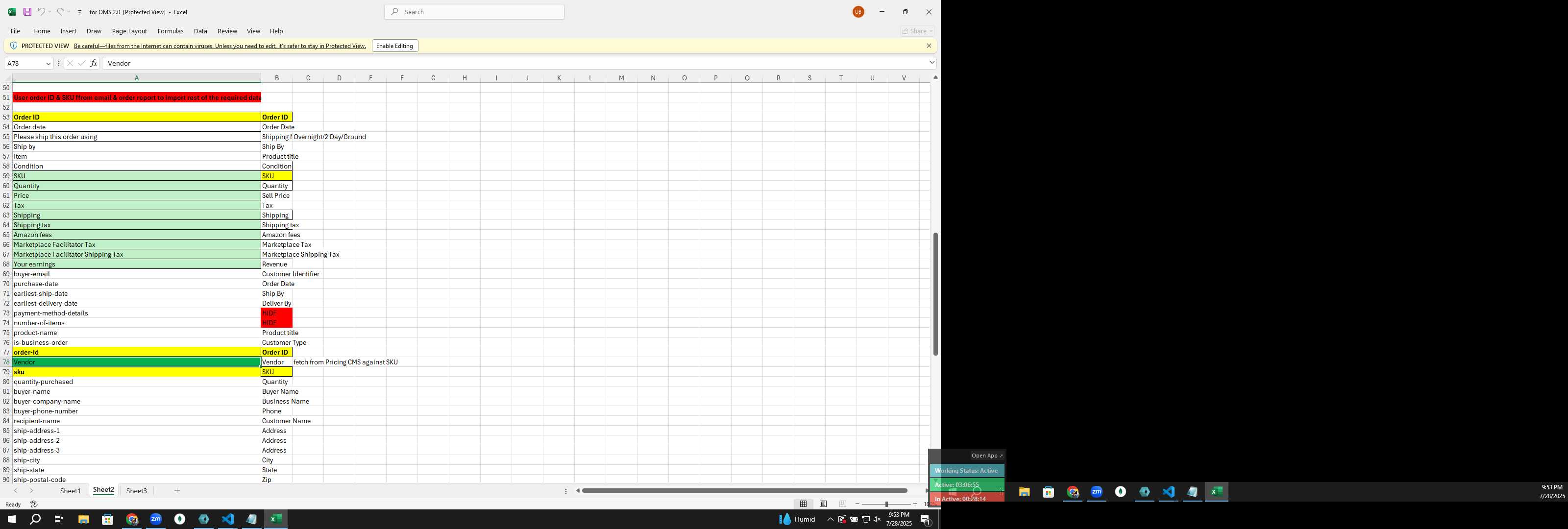
Task: Click the Excel logo in title bar
Action: 12,12
